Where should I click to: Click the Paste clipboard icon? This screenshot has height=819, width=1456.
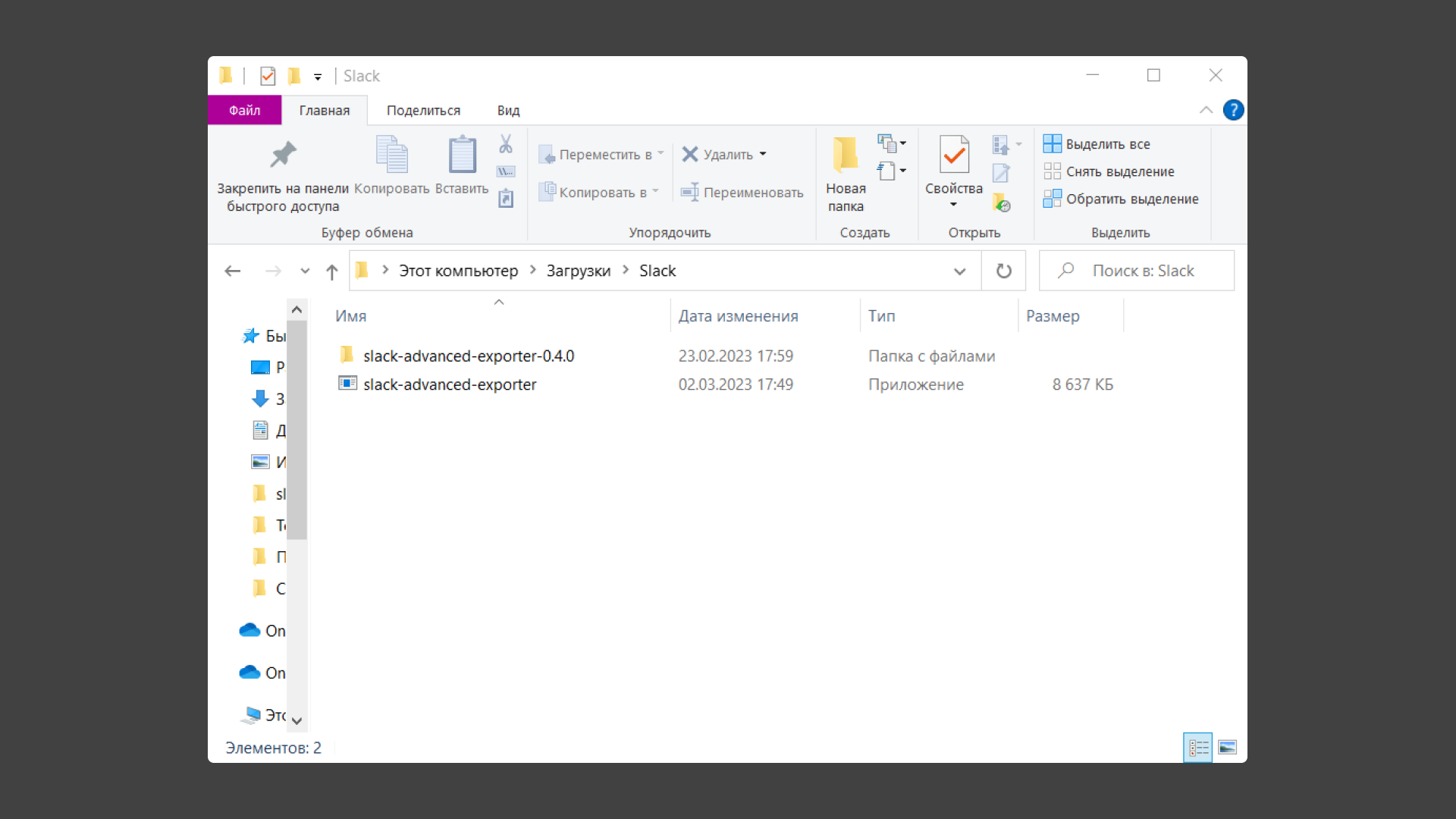(x=462, y=155)
